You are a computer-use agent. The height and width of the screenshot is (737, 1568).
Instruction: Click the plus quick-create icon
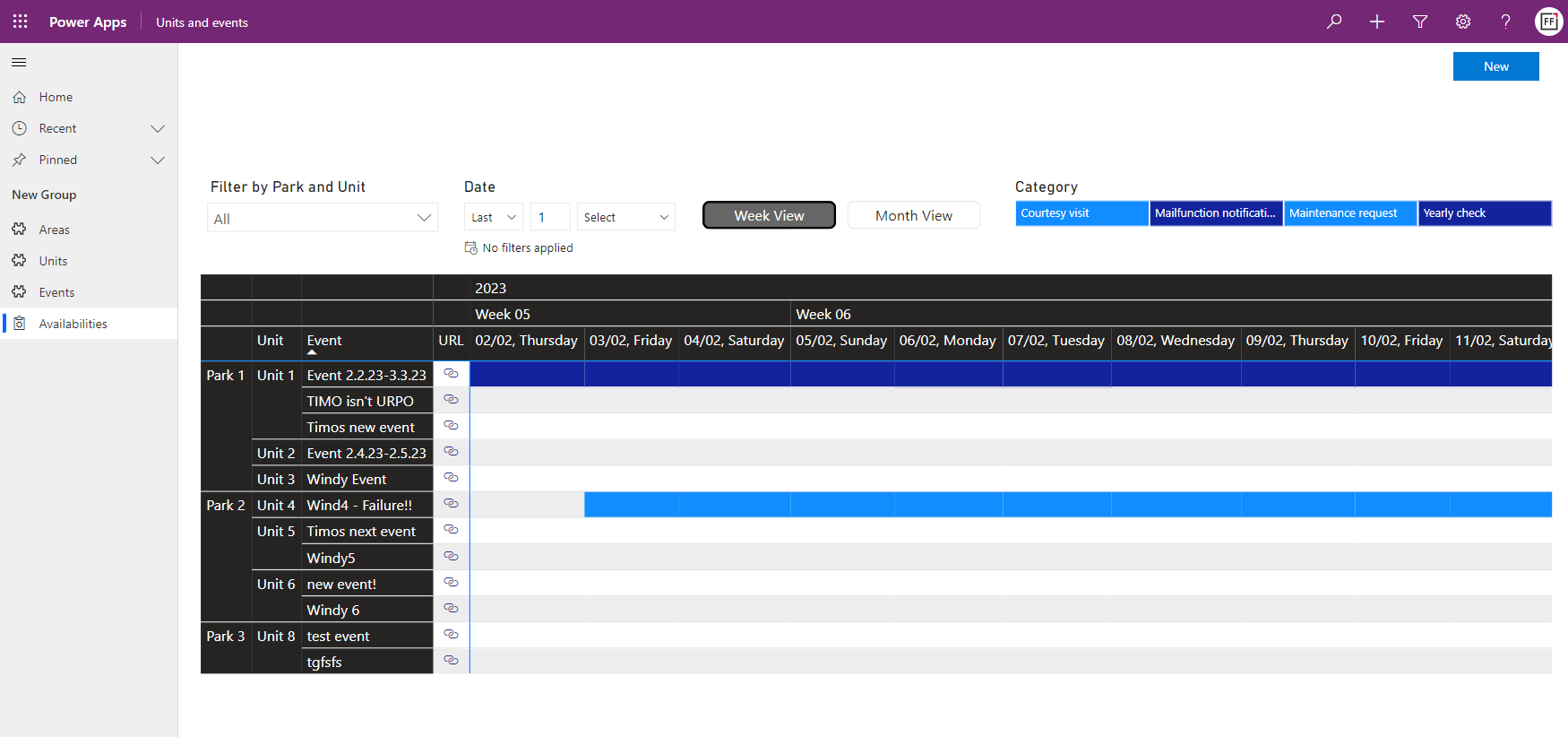[x=1377, y=22]
